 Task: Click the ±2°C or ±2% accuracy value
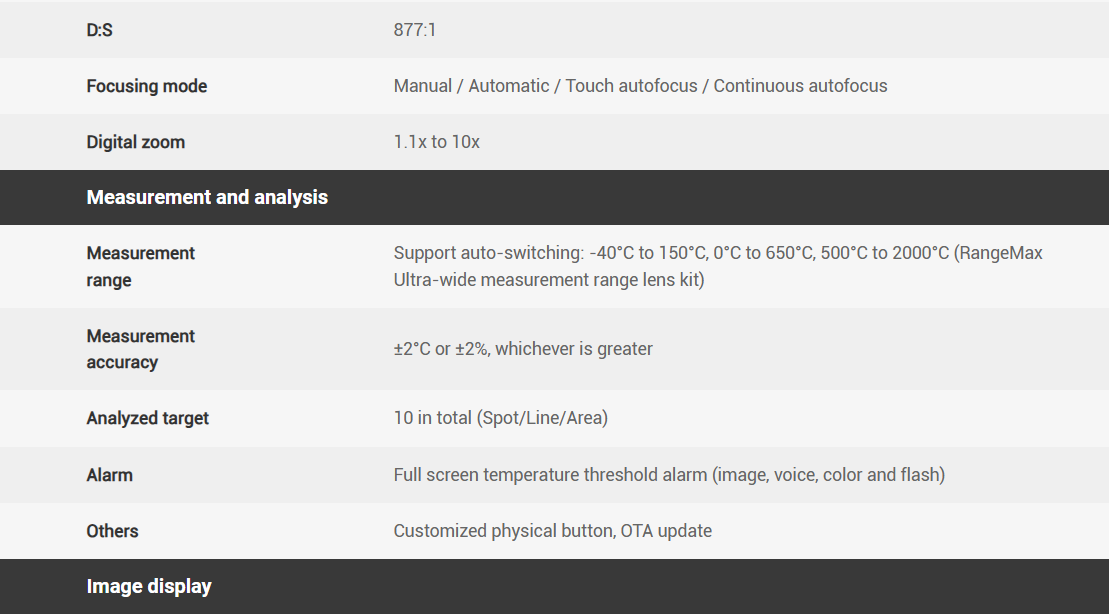point(523,349)
